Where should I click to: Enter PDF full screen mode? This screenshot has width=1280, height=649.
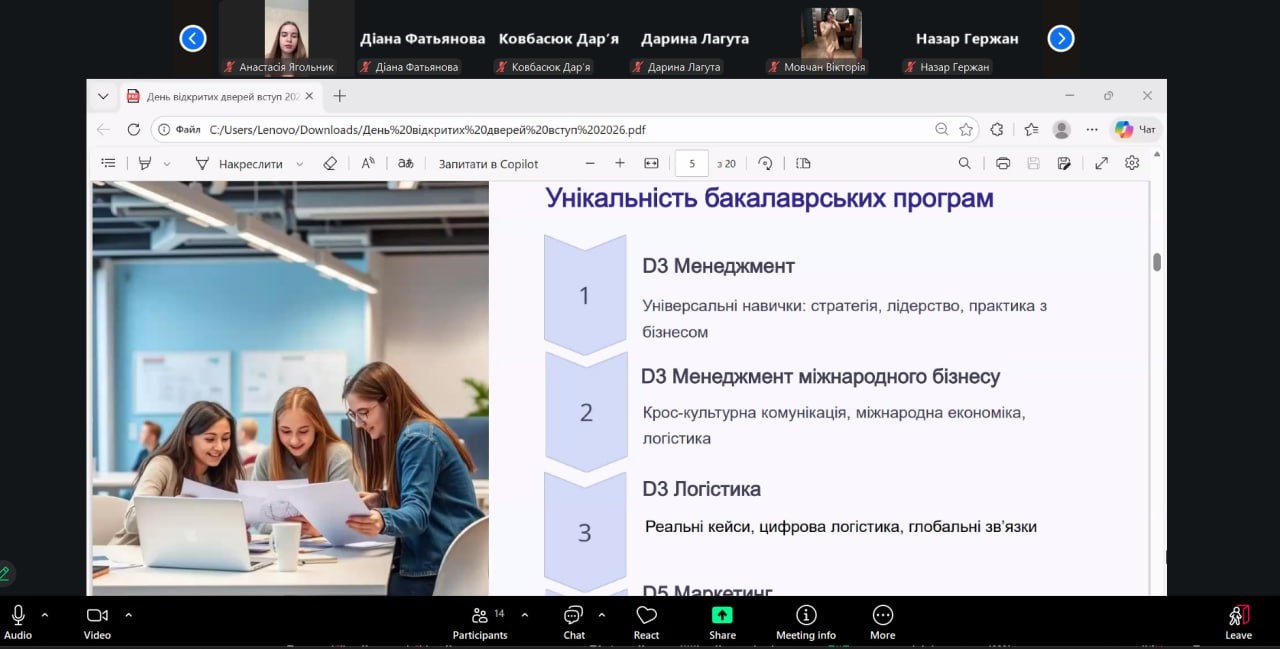(1101, 163)
